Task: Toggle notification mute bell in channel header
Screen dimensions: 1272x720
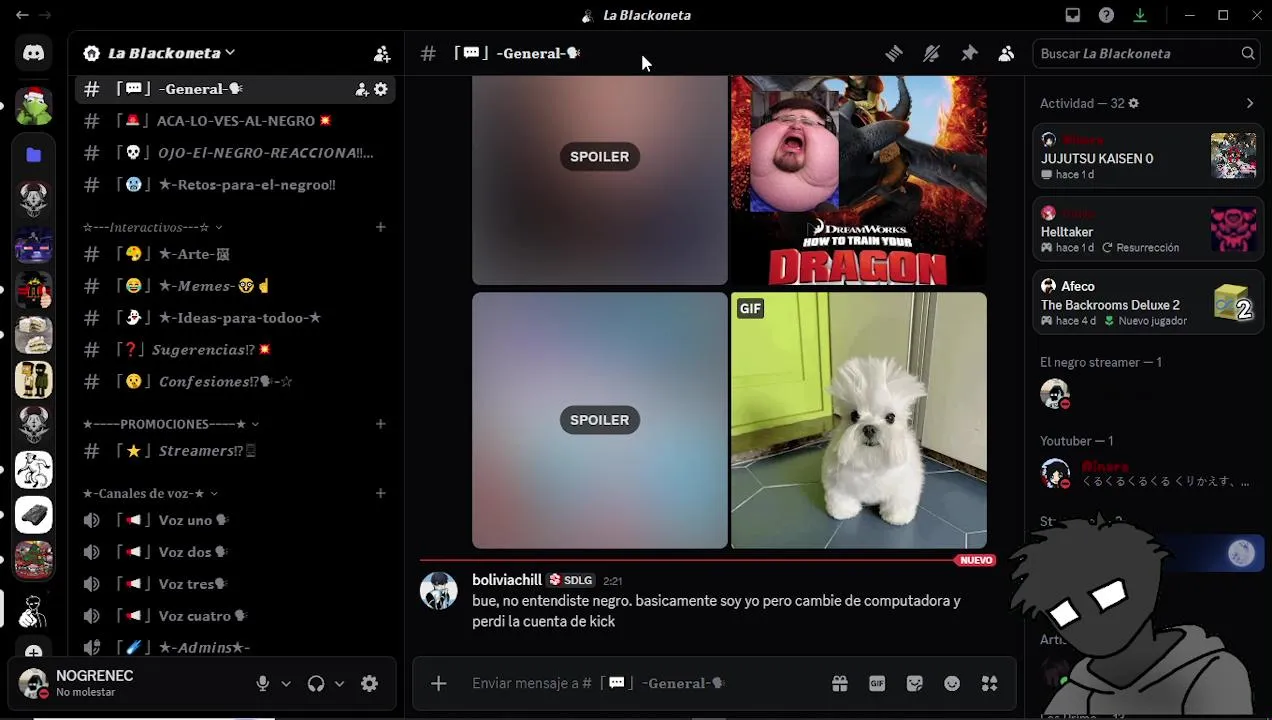Action: pos(931,54)
